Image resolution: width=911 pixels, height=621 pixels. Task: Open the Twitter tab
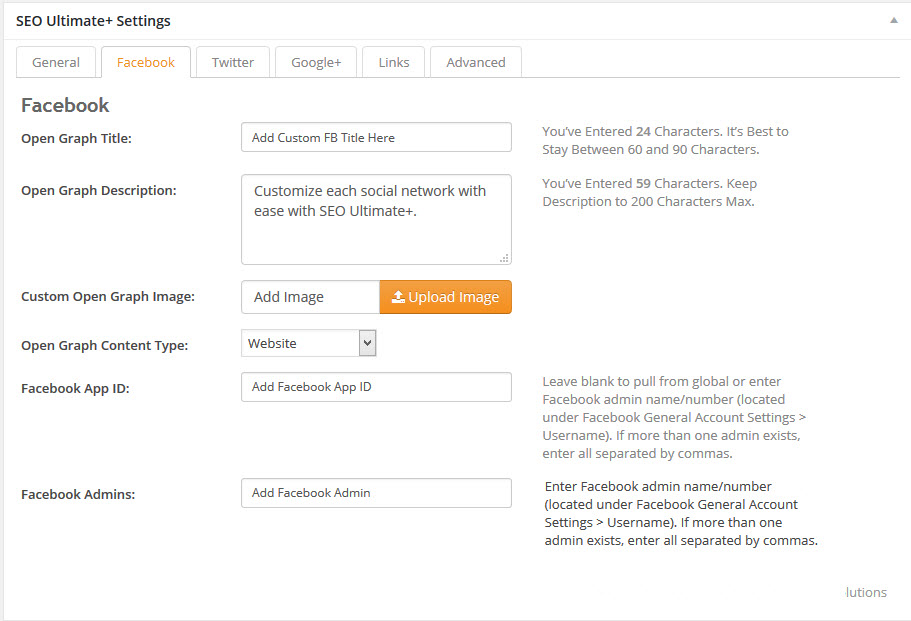(233, 62)
